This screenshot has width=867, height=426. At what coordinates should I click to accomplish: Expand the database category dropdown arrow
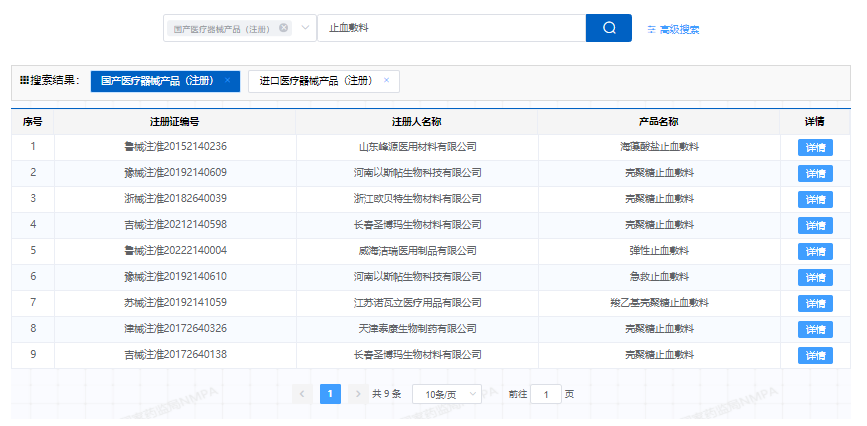coord(305,28)
